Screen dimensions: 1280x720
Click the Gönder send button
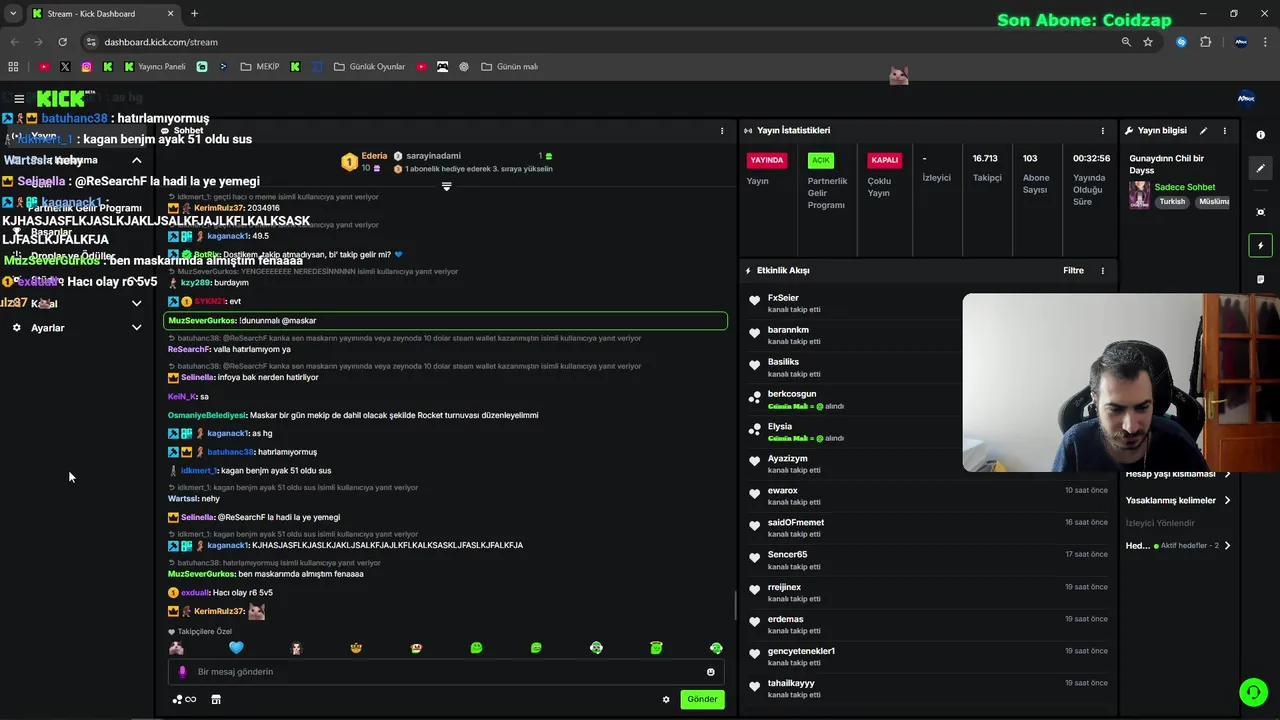tap(702, 700)
